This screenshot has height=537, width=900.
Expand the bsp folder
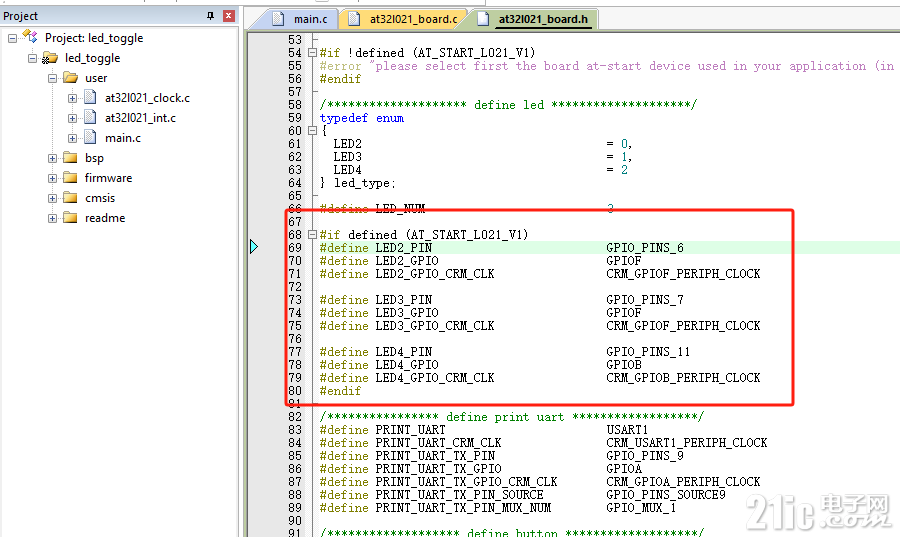click(x=52, y=158)
